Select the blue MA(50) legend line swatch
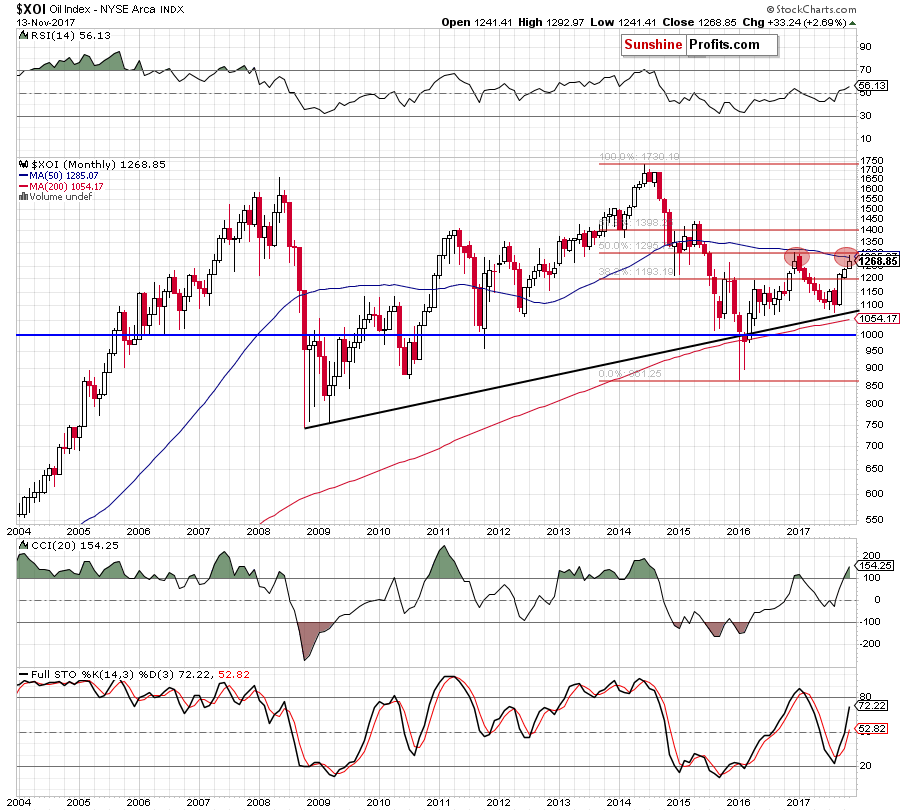The height and width of the screenshot is (811, 900). (x=23, y=176)
